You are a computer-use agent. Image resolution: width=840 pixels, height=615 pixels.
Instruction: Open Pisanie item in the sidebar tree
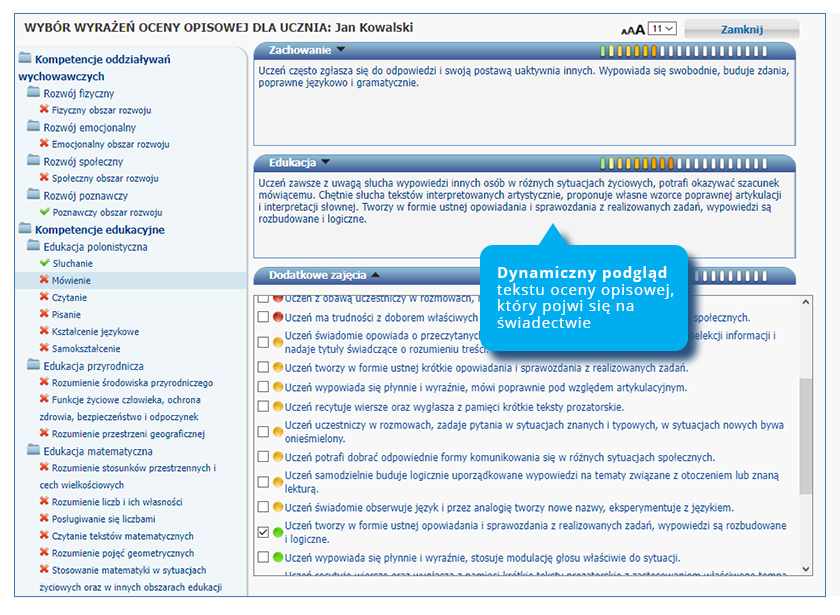[68, 314]
